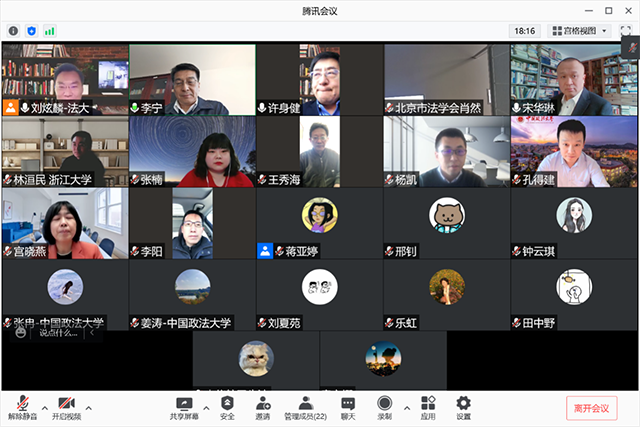Click the emoji icon in chat bar
Image resolution: width=640 pixels, height=427 pixels.
click(20, 333)
